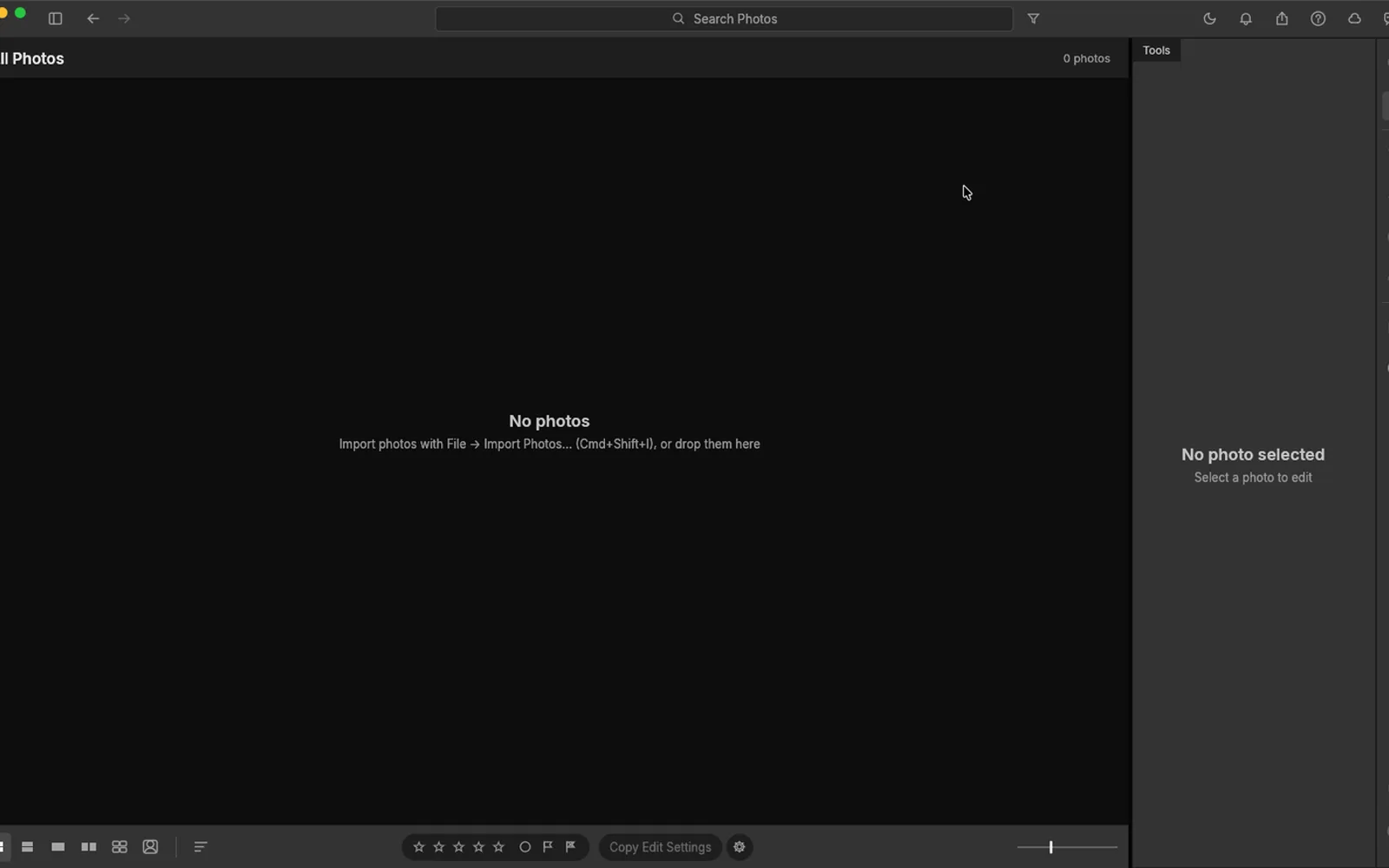
Task: Click the Search Photos field
Action: (x=724, y=18)
